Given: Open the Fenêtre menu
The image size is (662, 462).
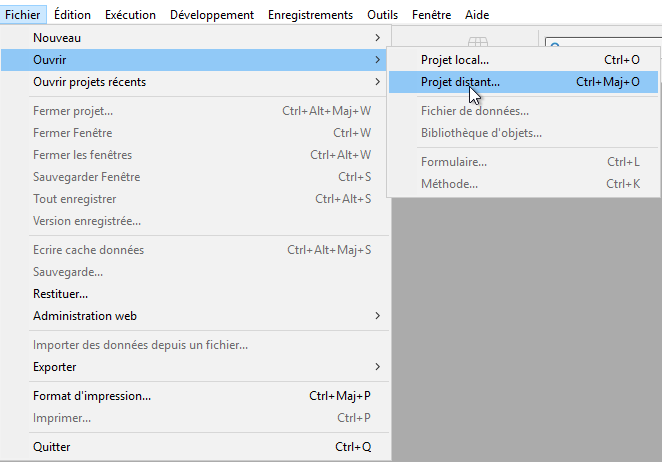Looking at the screenshot, I should 431,15.
